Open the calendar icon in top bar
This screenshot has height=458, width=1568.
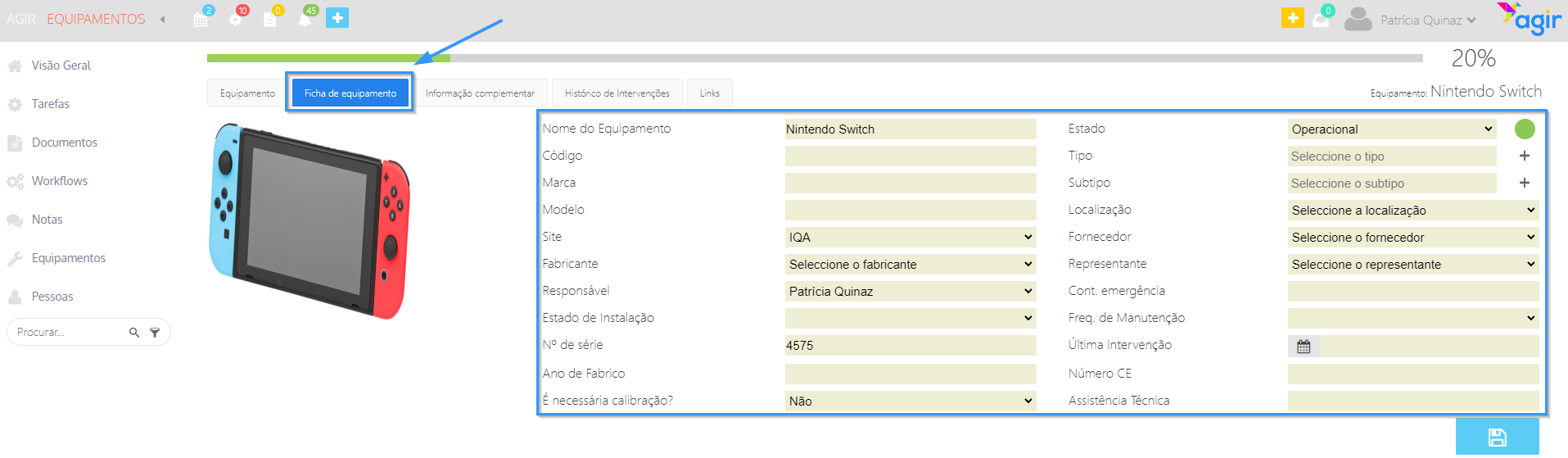(201, 19)
